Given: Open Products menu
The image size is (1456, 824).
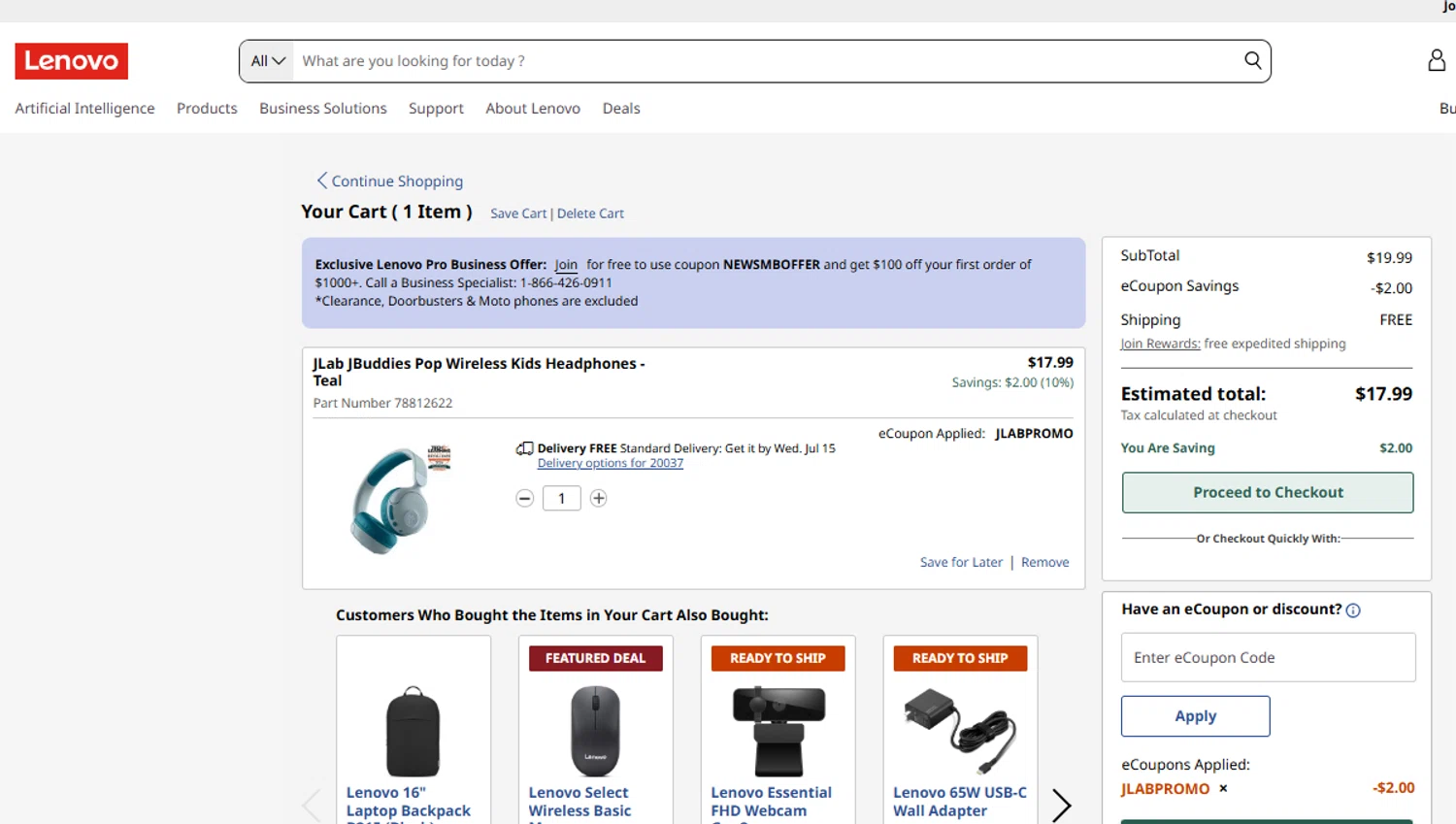Looking at the screenshot, I should pyautogui.click(x=207, y=108).
